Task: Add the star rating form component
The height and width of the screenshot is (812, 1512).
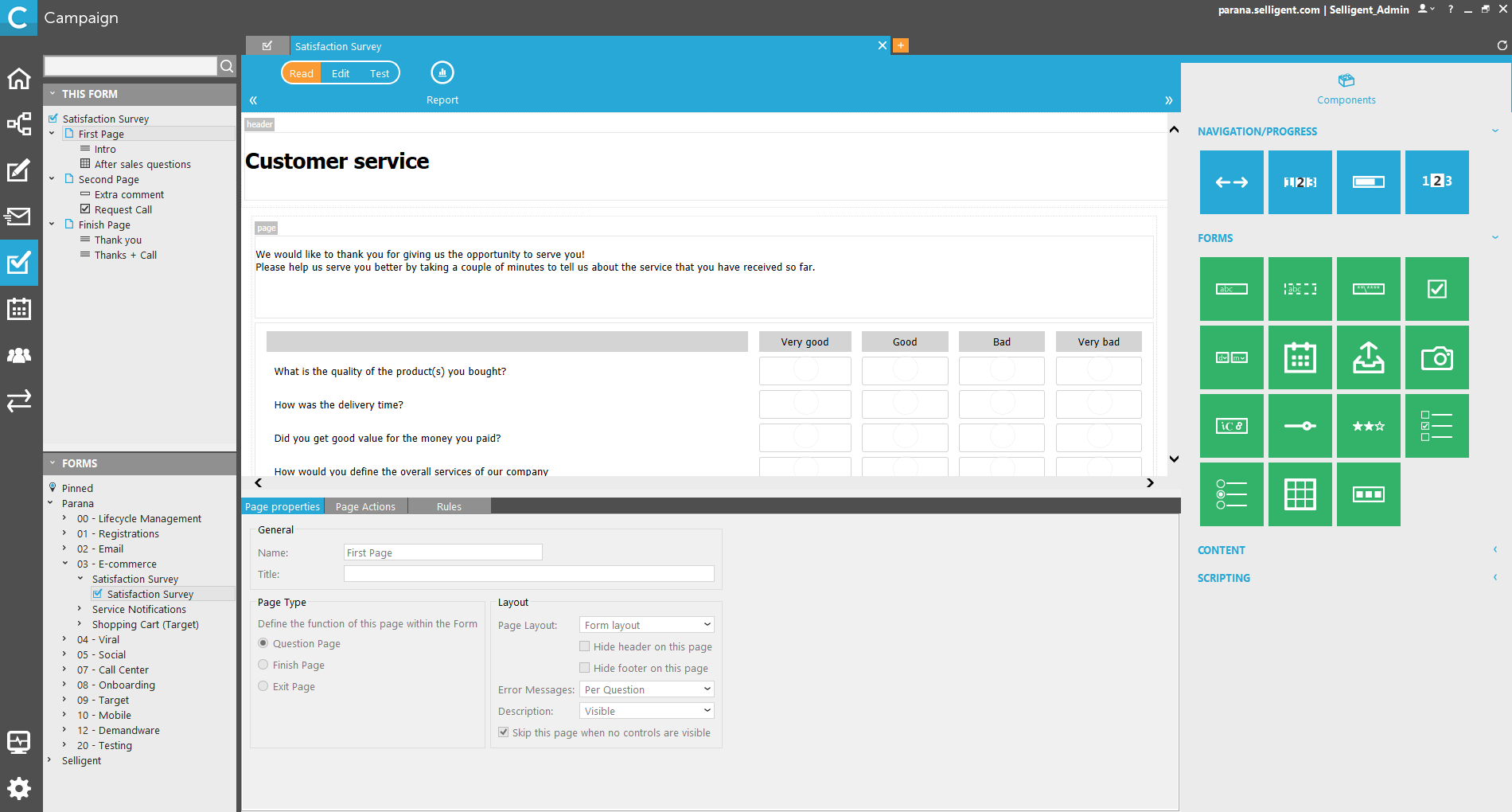Action: point(1368,426)
